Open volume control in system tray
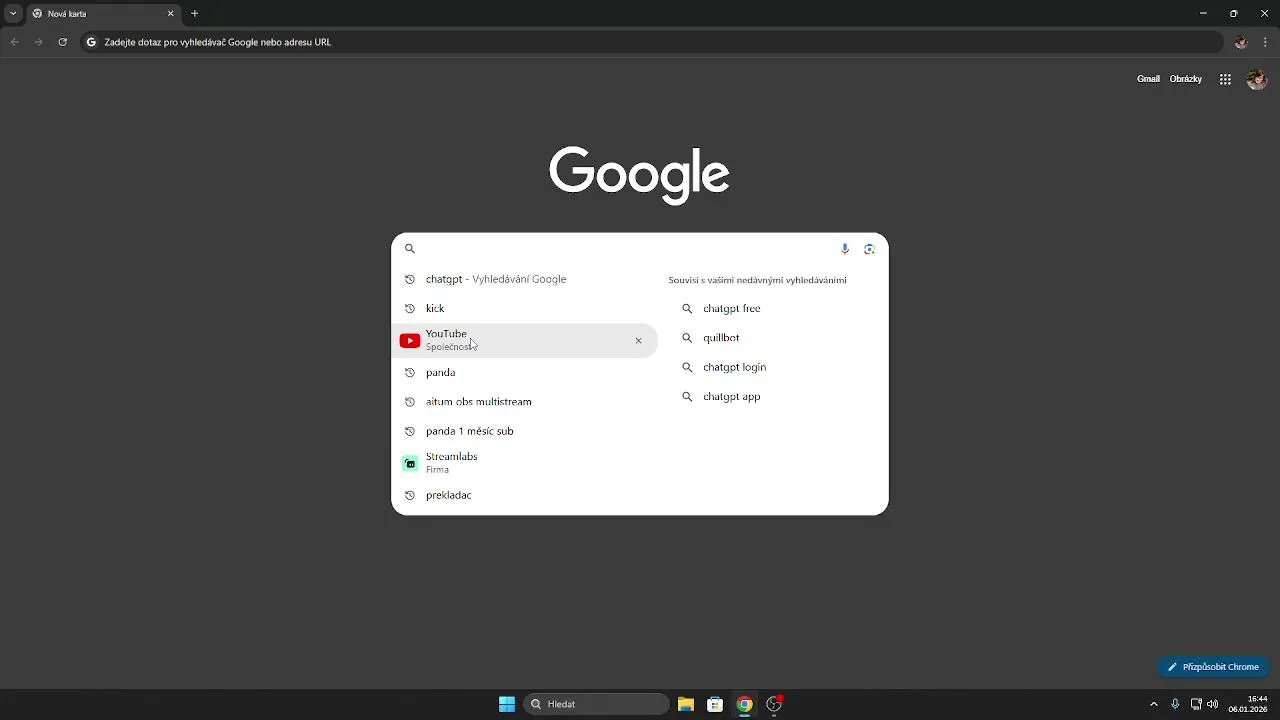1280x720 pixels. 1213,704
